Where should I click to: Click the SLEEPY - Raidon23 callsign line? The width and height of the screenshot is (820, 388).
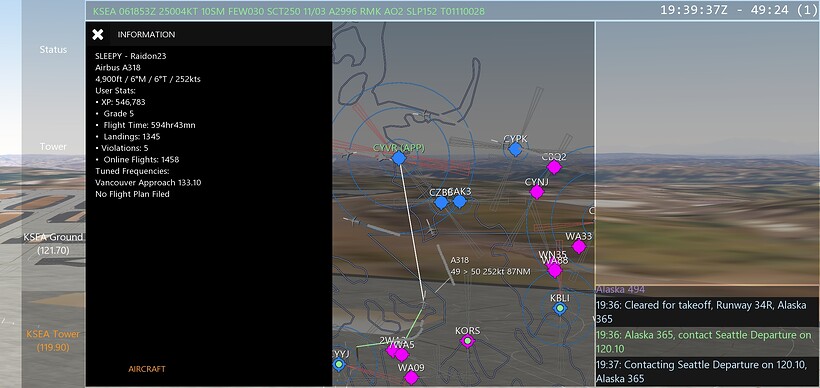[x=131, y=56]
